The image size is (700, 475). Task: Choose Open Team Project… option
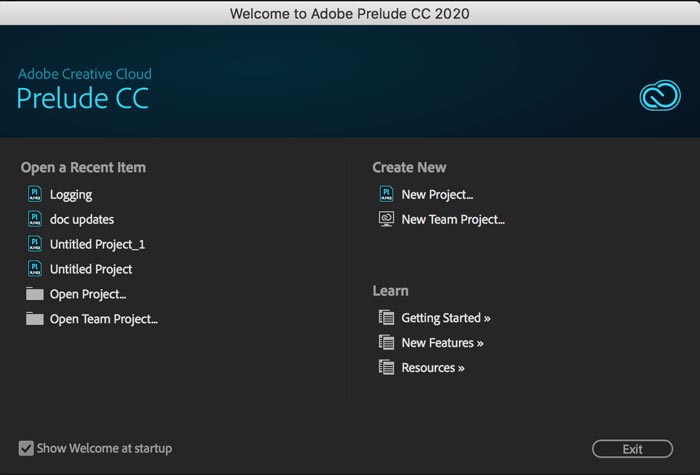[x=104, y=319]
